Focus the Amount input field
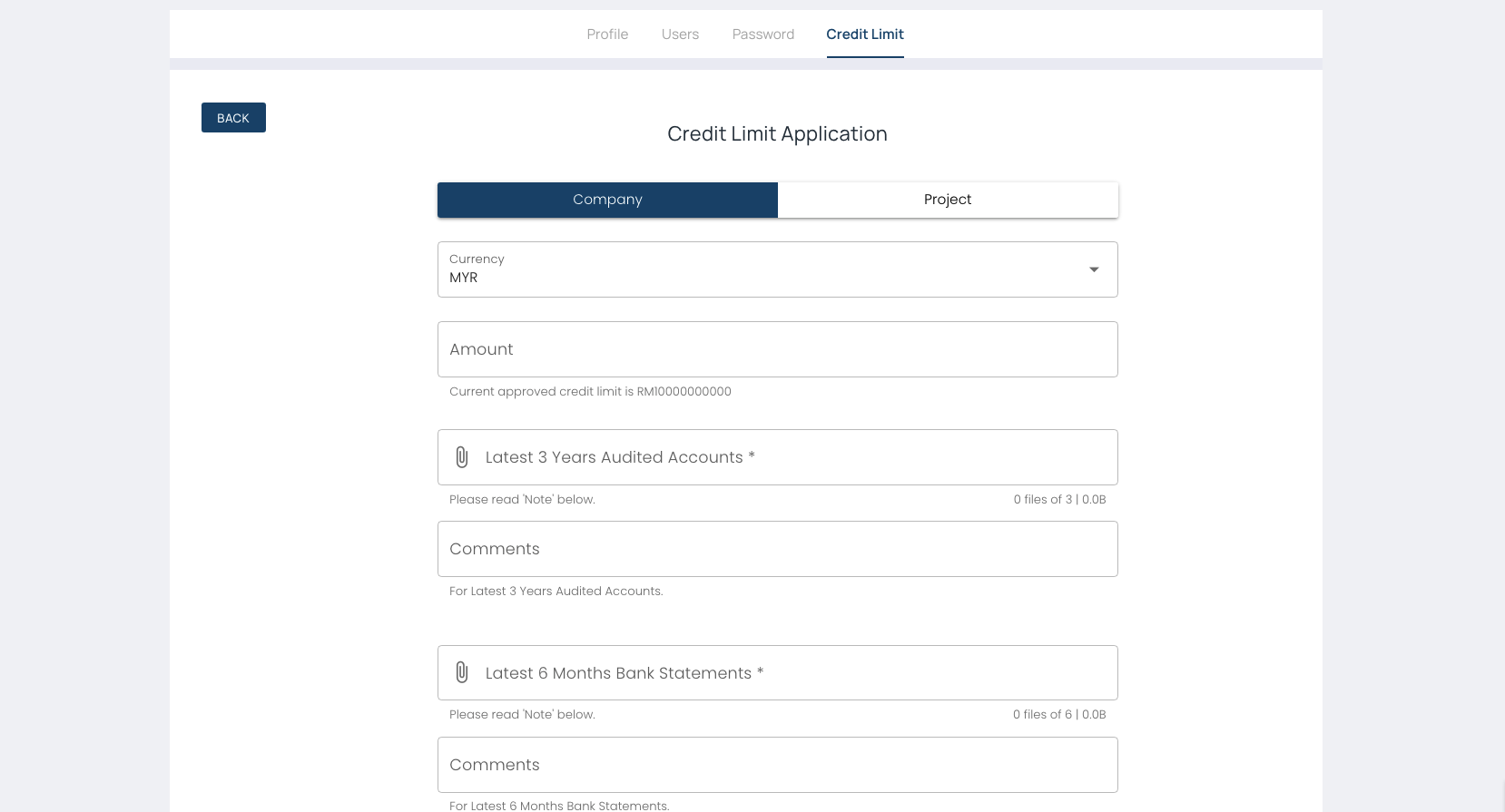The image size is (1505, 812). 777,349
